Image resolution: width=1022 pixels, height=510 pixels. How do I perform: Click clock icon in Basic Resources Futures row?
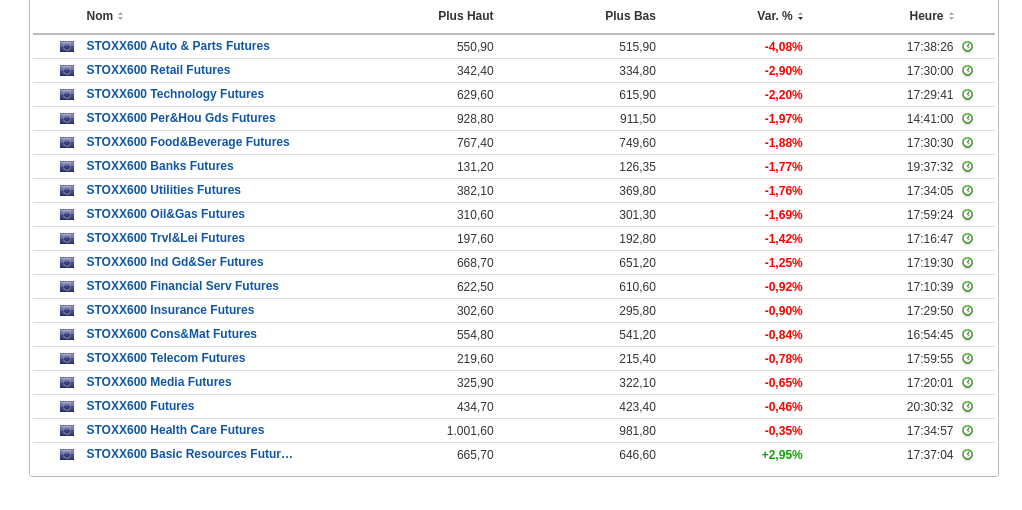[x=967, y=455]
